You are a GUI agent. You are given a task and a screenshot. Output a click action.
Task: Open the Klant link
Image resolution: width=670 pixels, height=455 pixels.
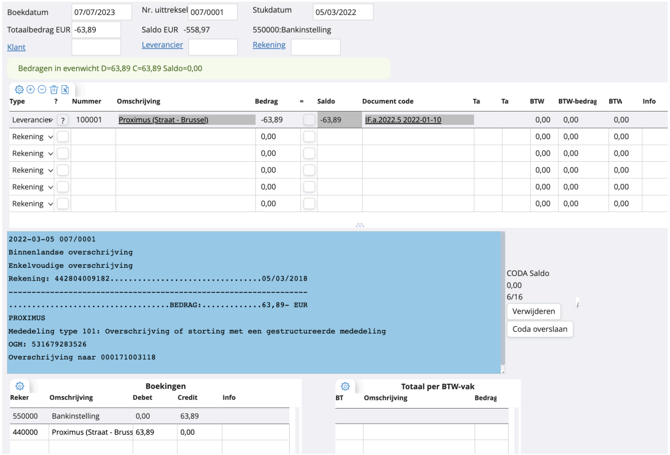tap(16, 47)
